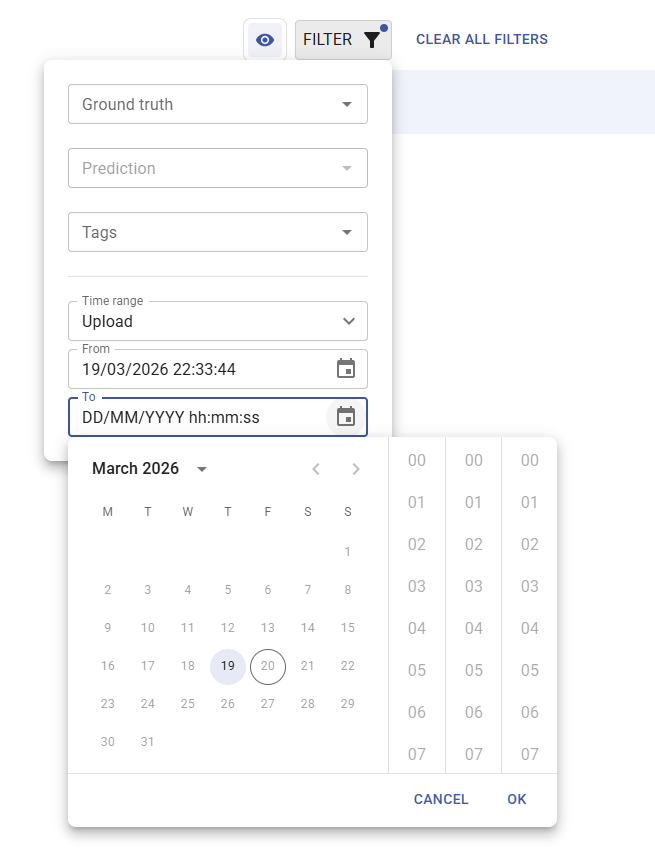Viewport: 655px width, 867px height.
Task: Pick 05 in the minutes column
Action: 474,670
